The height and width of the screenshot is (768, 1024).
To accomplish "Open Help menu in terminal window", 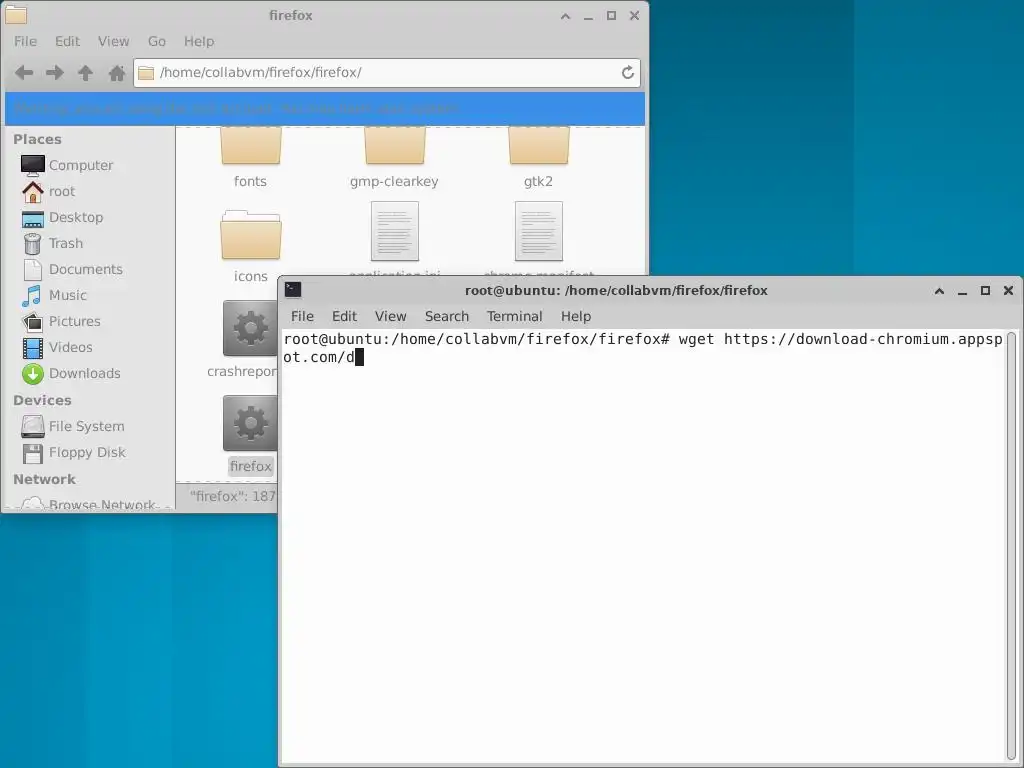I will 576,316.
